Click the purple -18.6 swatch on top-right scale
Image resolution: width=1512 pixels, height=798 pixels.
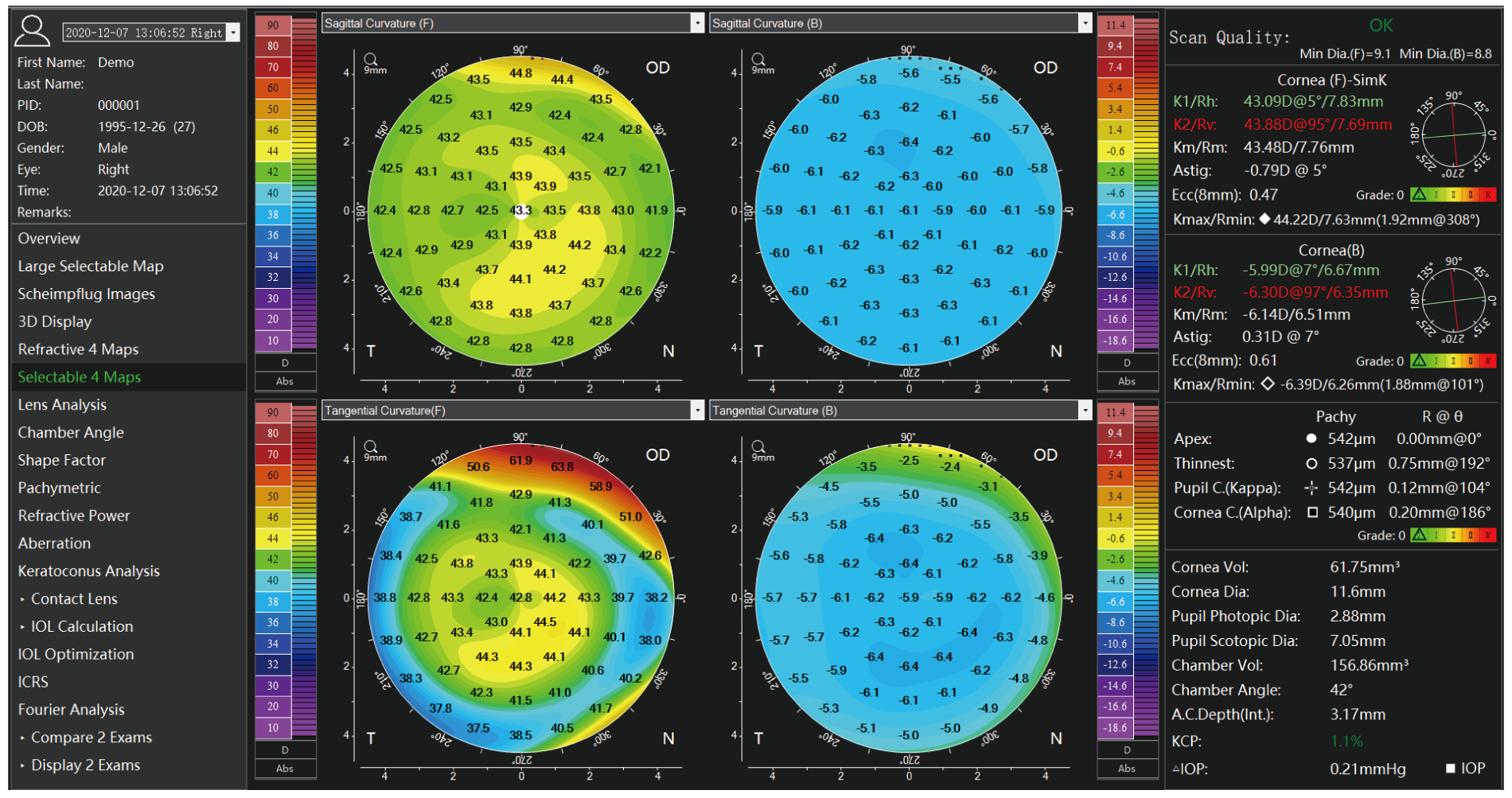(x=1115, y=341)
